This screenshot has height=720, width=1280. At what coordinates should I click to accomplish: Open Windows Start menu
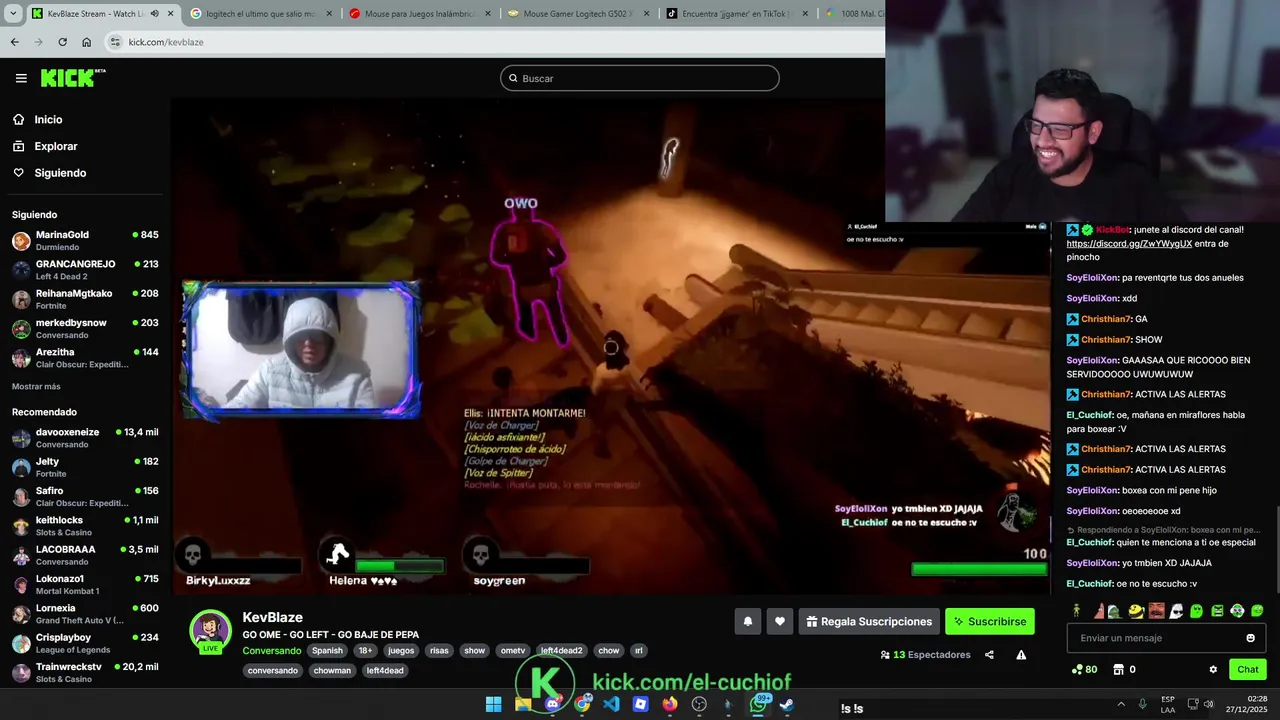[493, 704]
